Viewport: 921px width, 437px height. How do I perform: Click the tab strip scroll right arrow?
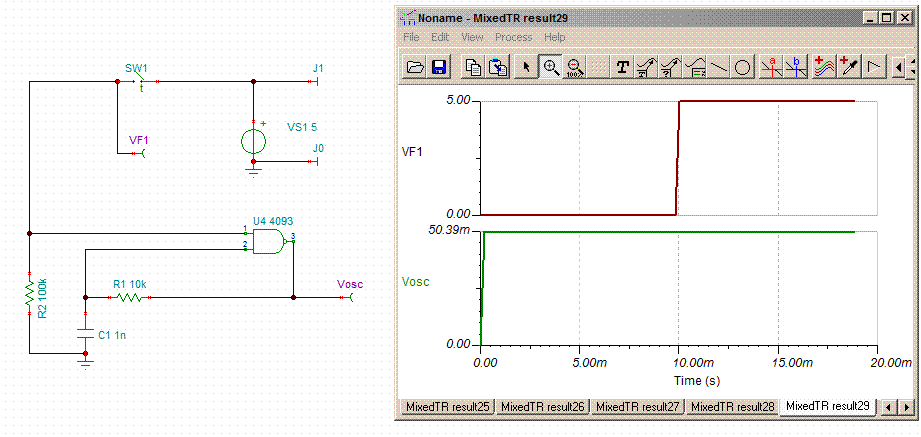[907, 406]
